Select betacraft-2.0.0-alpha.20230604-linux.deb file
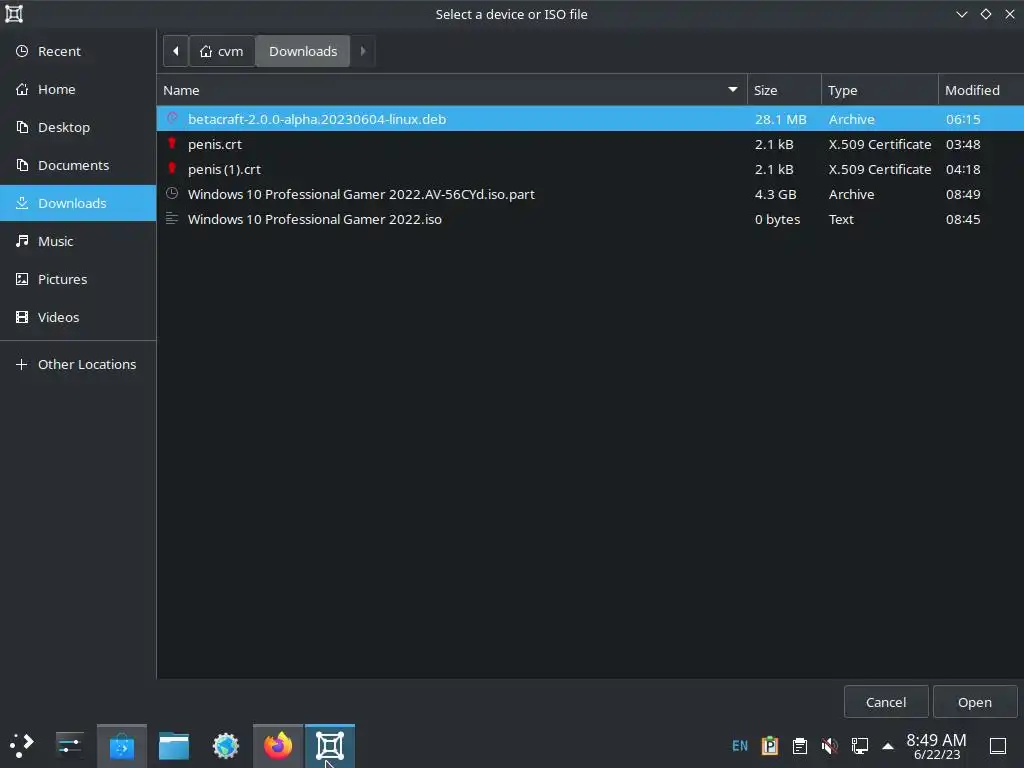1024x768 pixels. coord(590,119)
